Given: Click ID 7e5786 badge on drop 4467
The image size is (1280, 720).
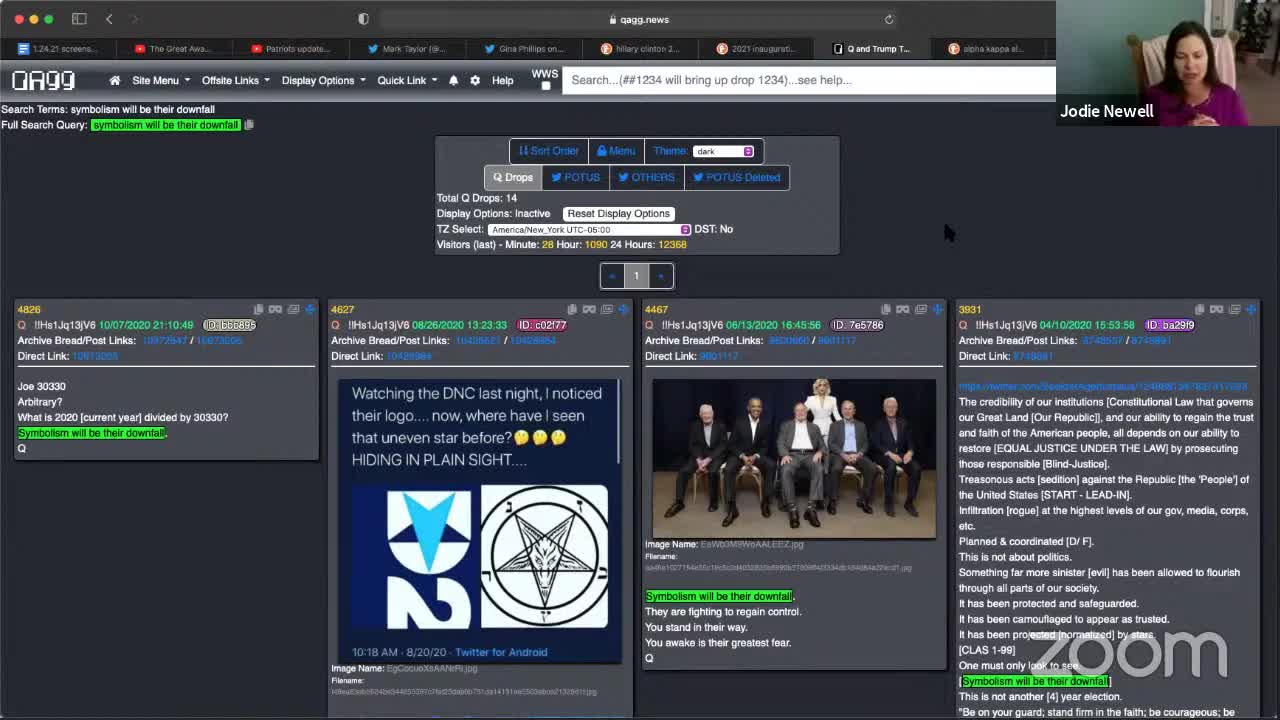Looking at the screenshot, I should coord(858,325).
